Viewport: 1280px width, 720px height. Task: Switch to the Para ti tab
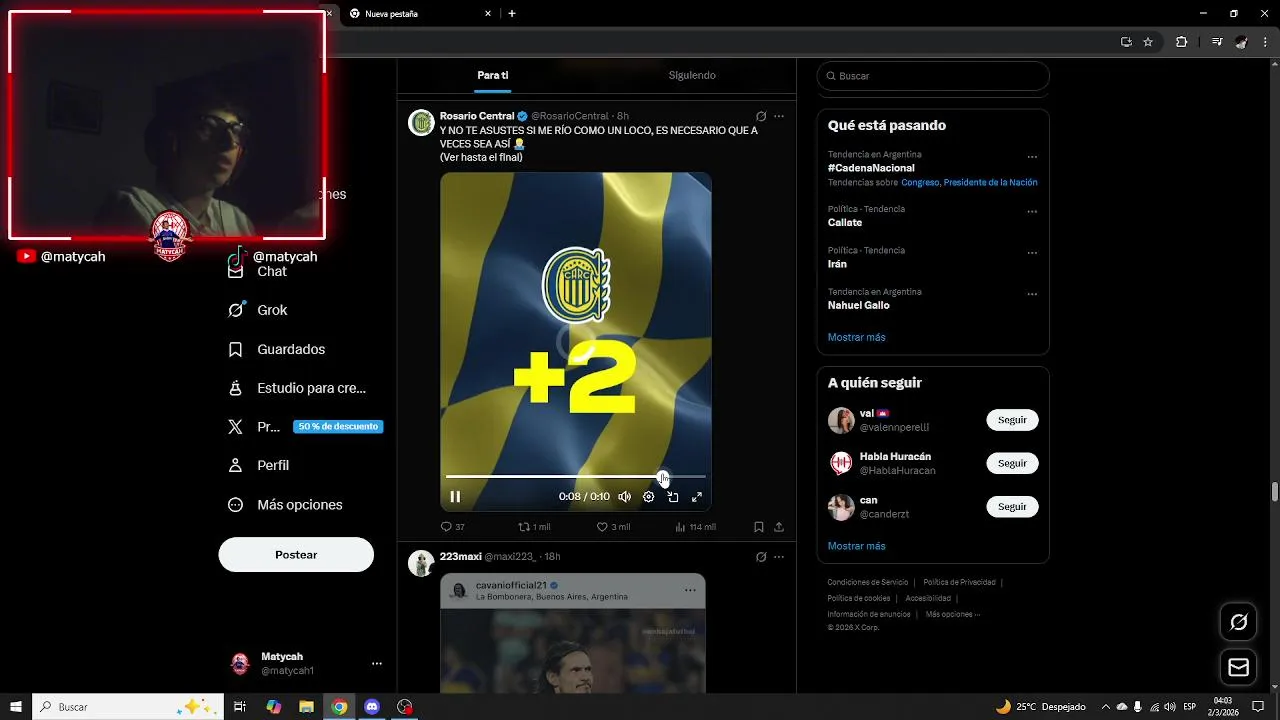click(x=493, y=75)
